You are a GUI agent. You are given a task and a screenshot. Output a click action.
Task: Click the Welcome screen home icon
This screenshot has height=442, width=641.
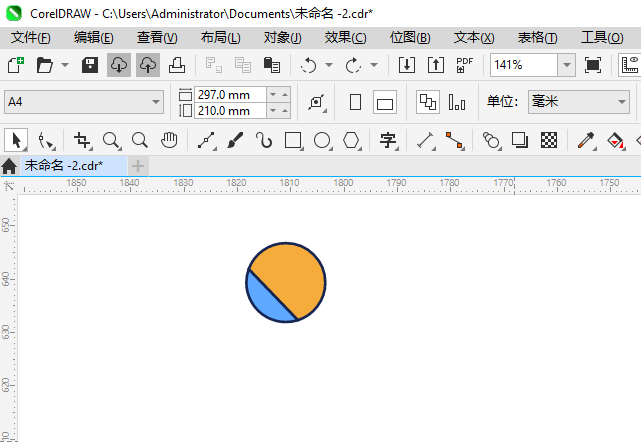tap(9, 166)
